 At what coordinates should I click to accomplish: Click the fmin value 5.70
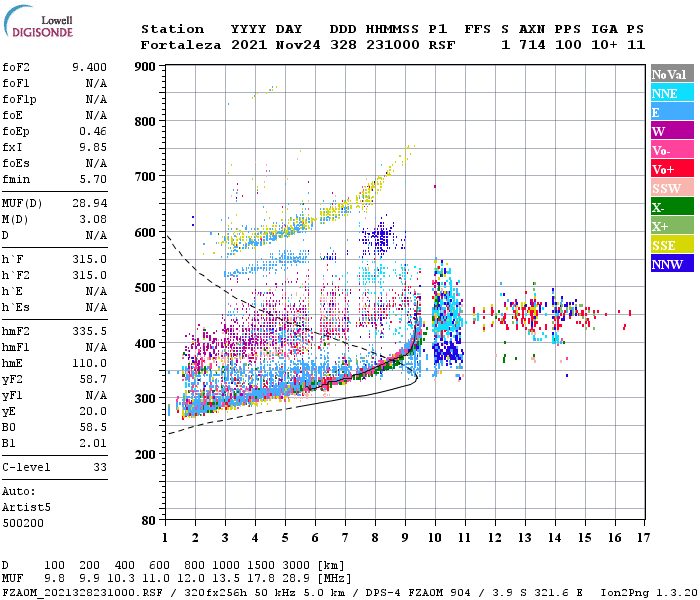tap(93, 179)
